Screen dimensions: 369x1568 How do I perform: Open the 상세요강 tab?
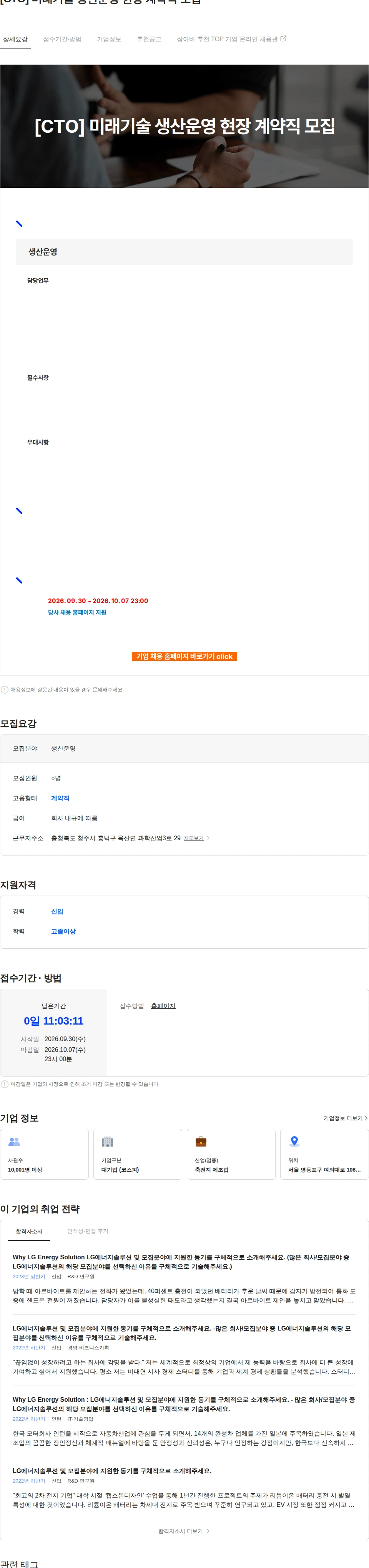(x=15, y=39)
